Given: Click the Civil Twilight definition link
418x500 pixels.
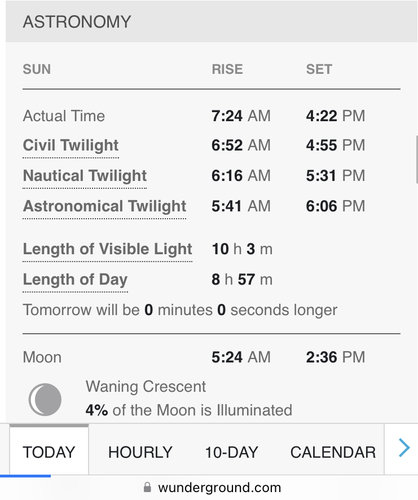Looking at the screenshot, I should [x=71, y=146].
